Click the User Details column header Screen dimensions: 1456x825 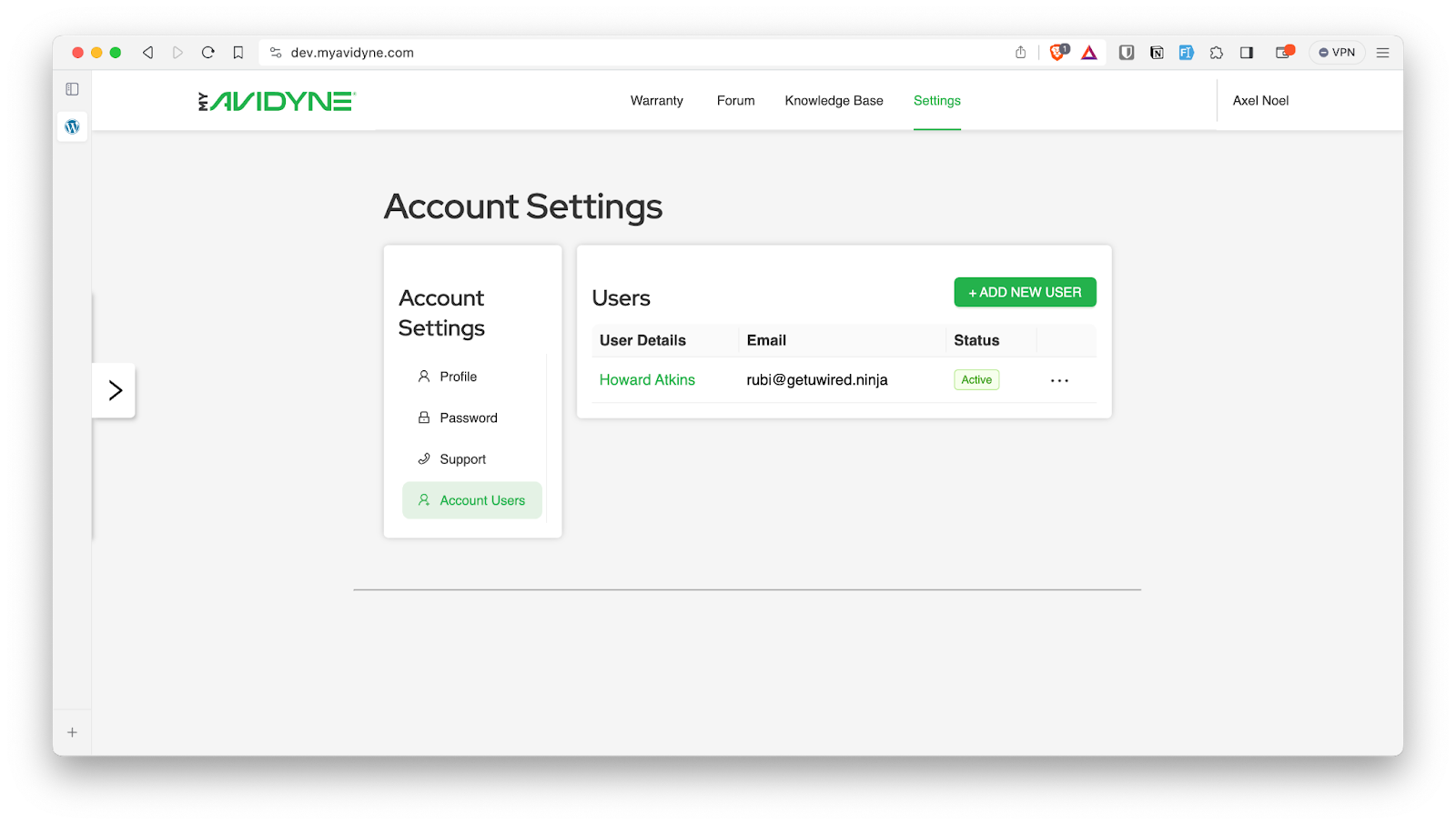coord(642,340)
